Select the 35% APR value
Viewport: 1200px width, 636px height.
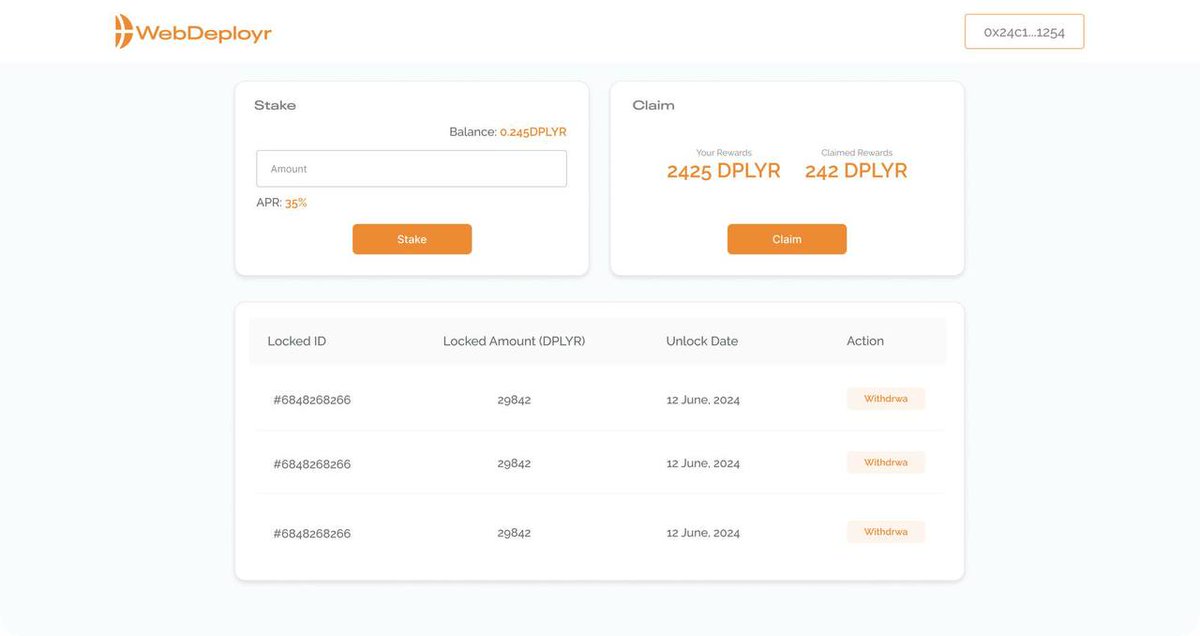click(x=296, y=202)
